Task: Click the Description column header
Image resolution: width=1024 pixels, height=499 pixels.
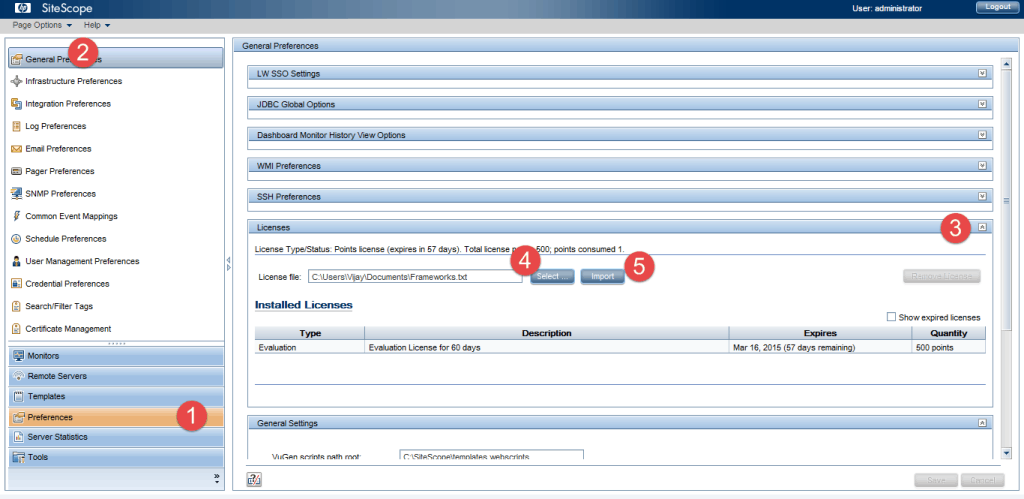Action: pyautogui.click(x=547, y=333)
